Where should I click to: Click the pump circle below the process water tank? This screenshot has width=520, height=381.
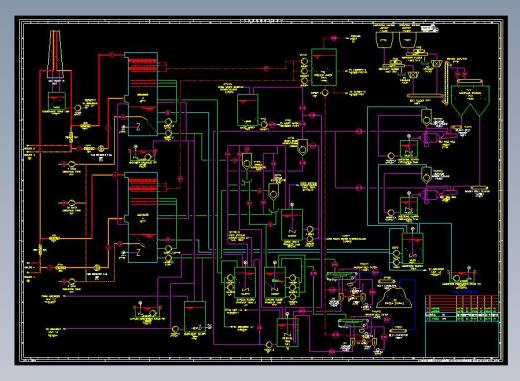click(324, 92)
